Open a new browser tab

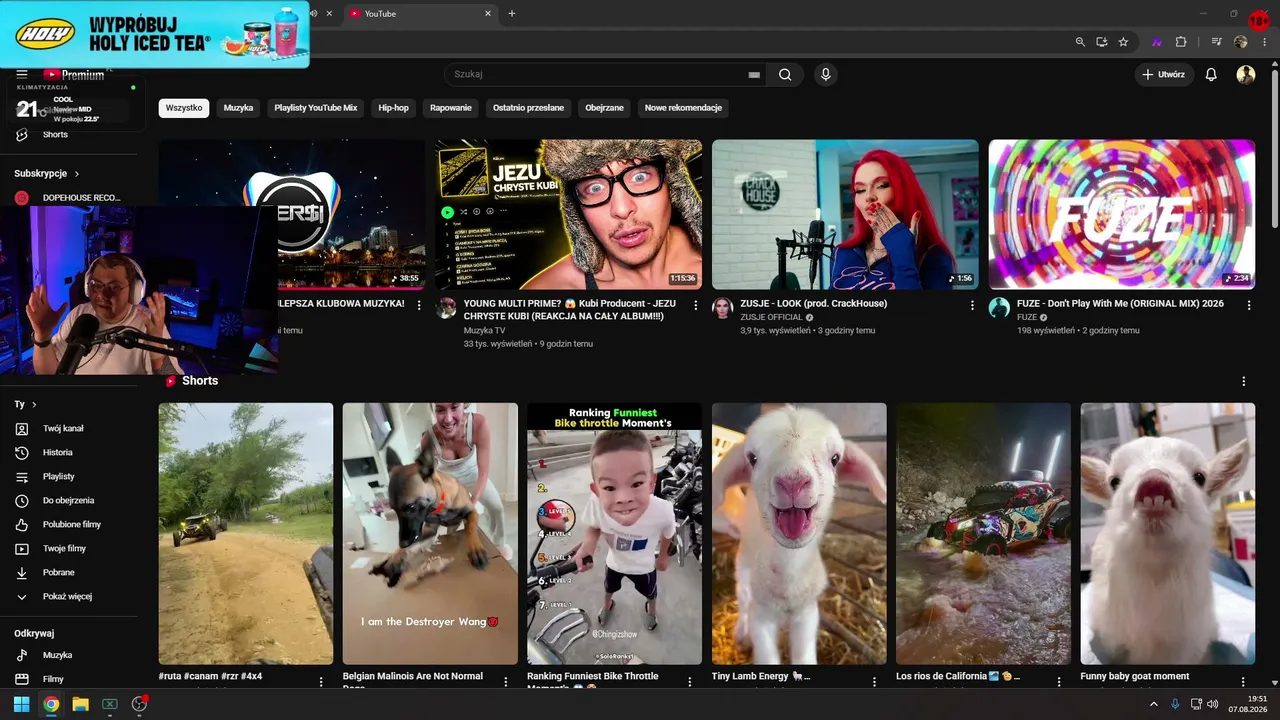pos(512,13)
